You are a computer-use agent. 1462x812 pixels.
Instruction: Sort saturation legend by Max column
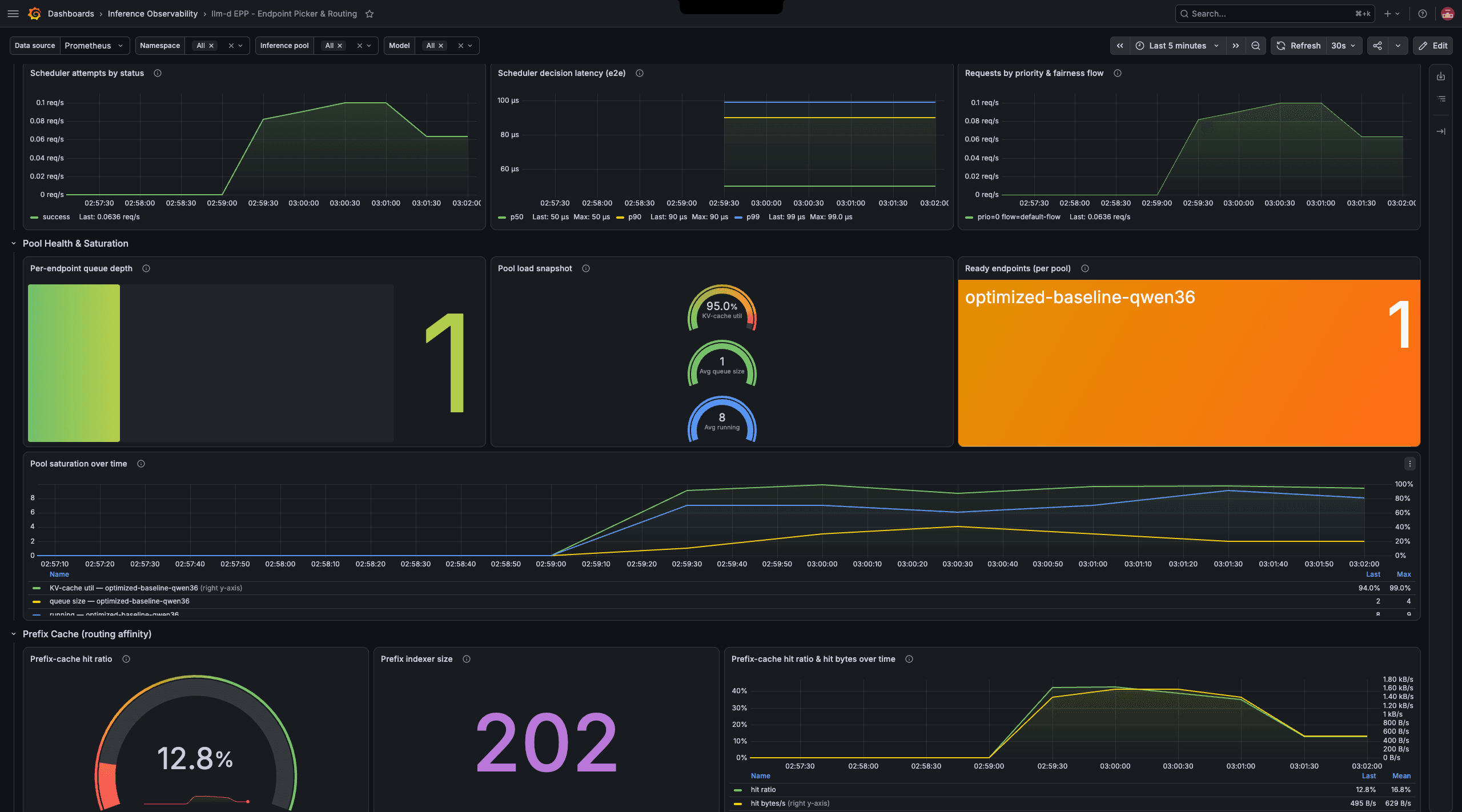tap(1404, 574)
